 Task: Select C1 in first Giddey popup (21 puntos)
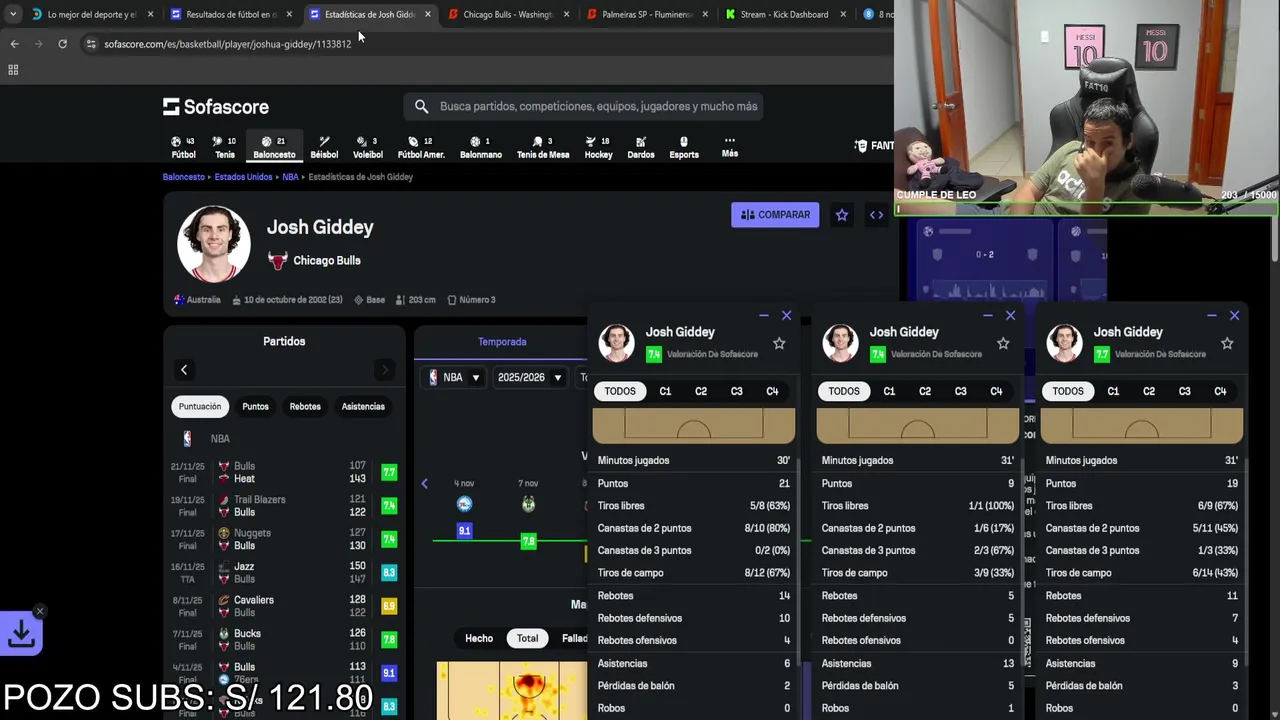coord(665,391)
